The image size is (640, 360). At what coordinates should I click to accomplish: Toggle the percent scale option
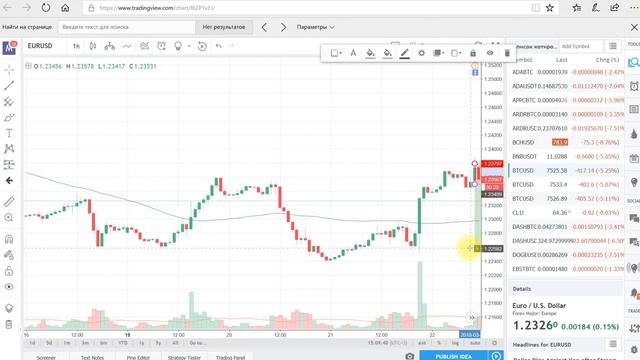(x=439, y=343)
